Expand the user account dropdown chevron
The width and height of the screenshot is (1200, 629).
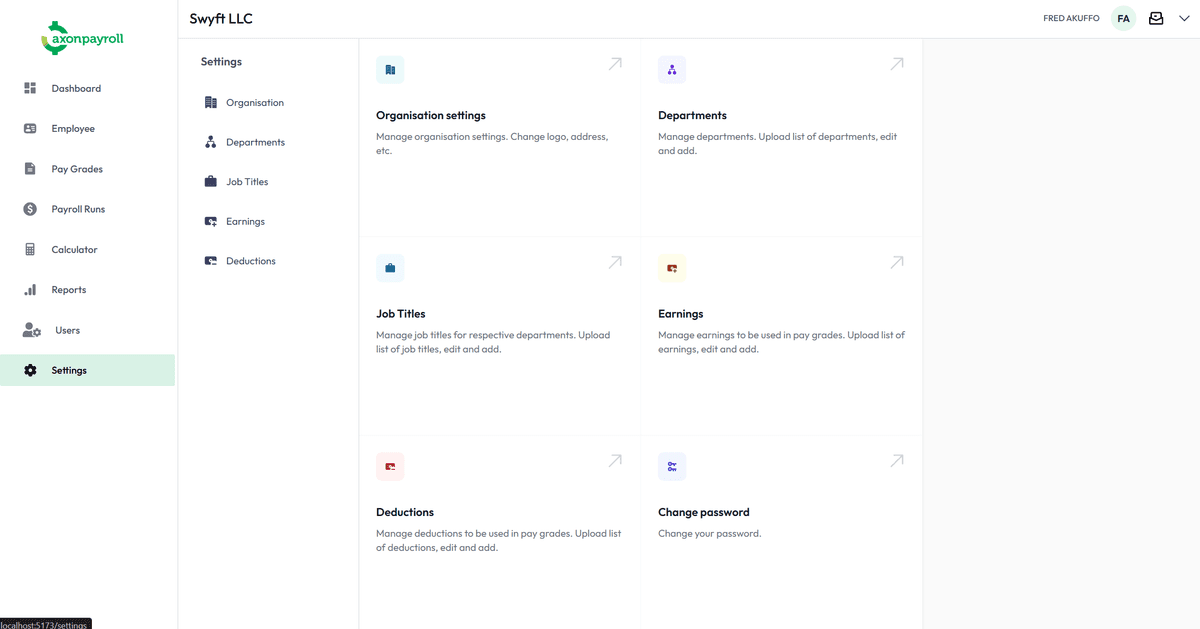click(1184, 18)
